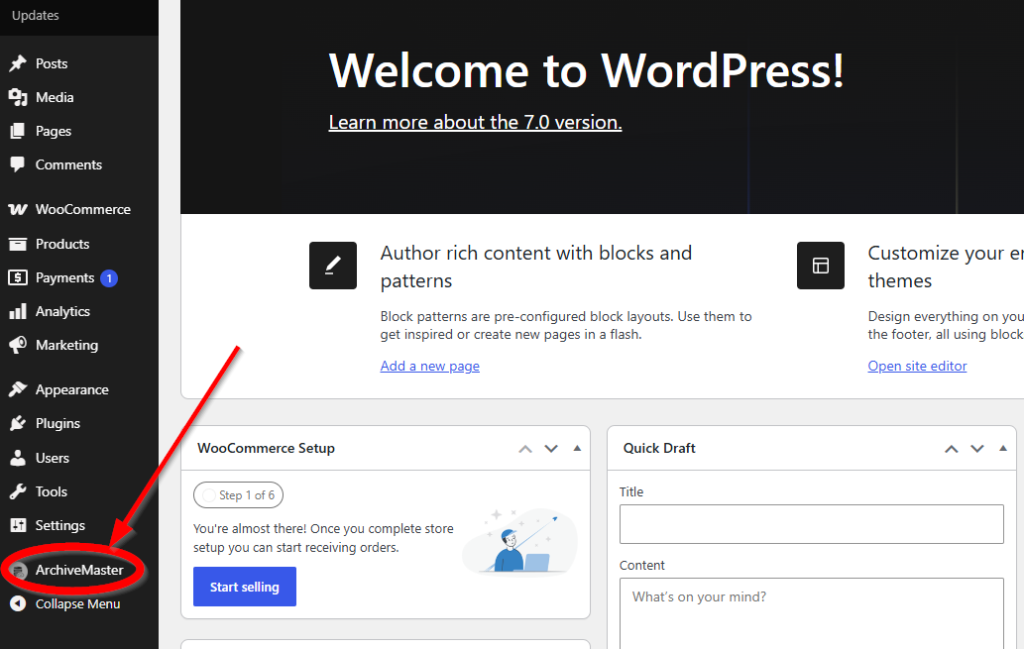Open Updates in the sidebar
The height and width of the screenshot is (649, 1024).
click(35, 15)
